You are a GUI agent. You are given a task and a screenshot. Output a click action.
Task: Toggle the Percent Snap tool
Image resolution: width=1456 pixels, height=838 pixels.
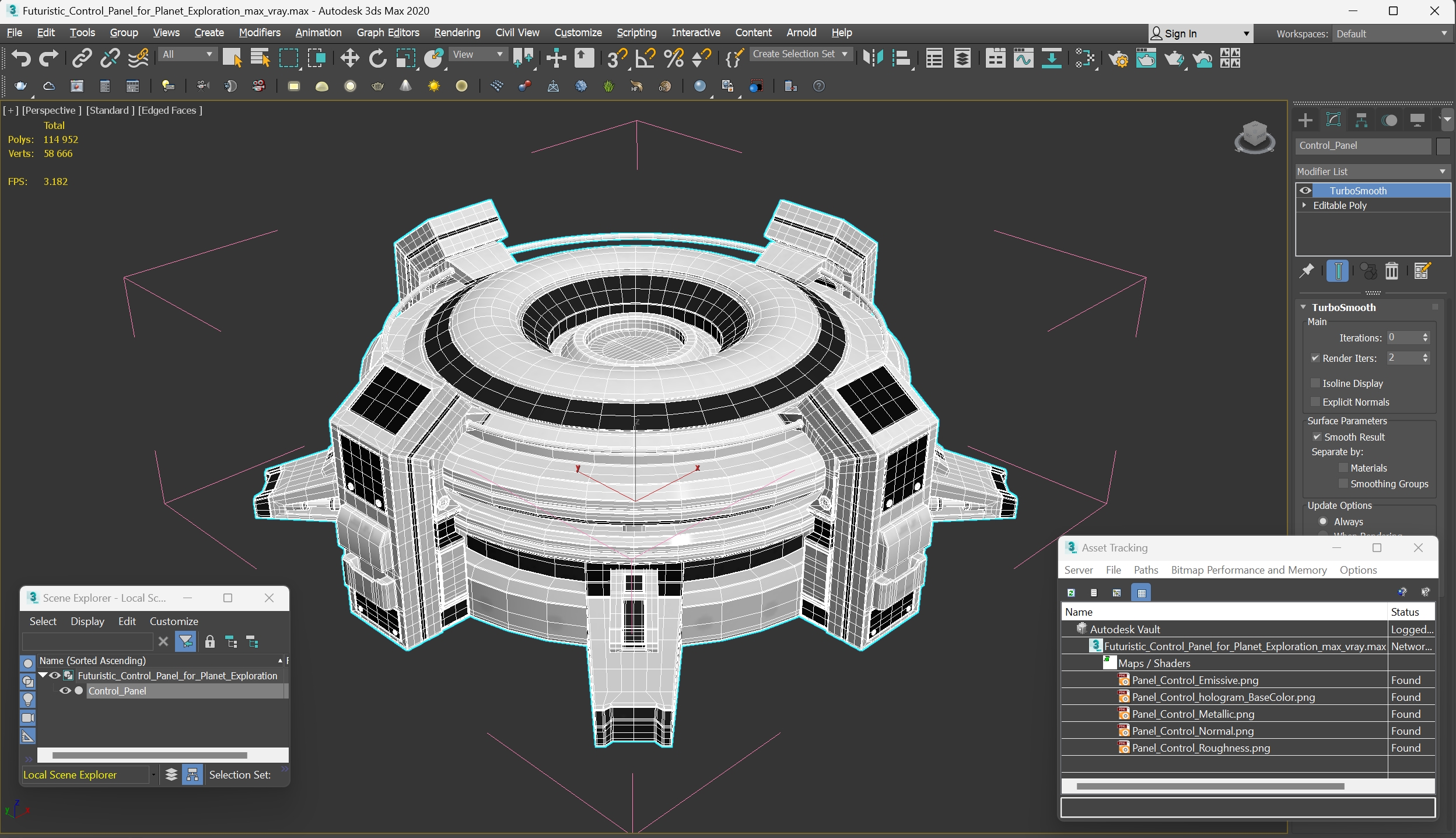pyautogui.click(x=674, y=58)
